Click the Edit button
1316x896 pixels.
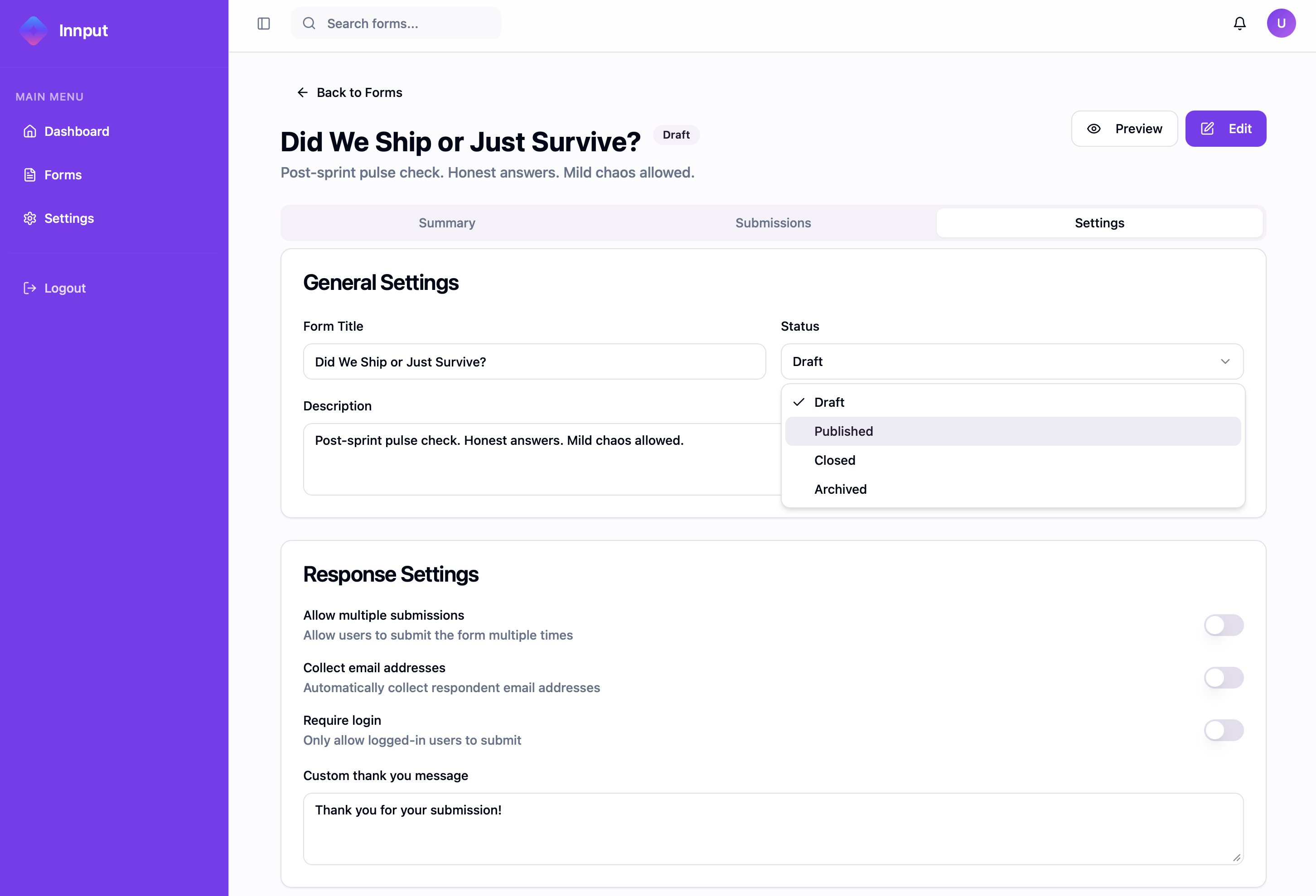click(1226, 129)
